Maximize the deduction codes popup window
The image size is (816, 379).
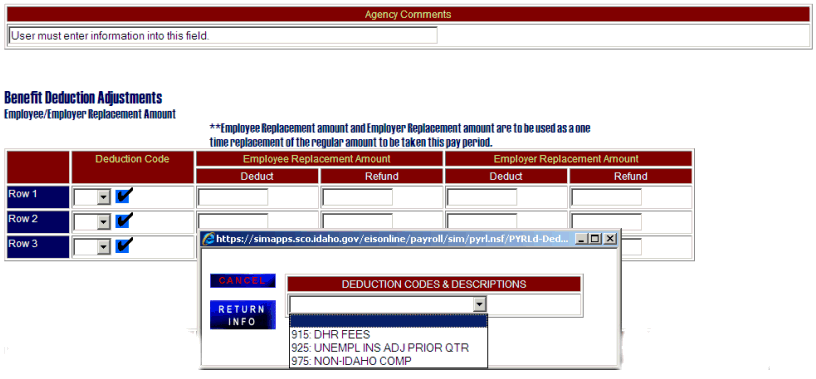(x=595, y=239)
